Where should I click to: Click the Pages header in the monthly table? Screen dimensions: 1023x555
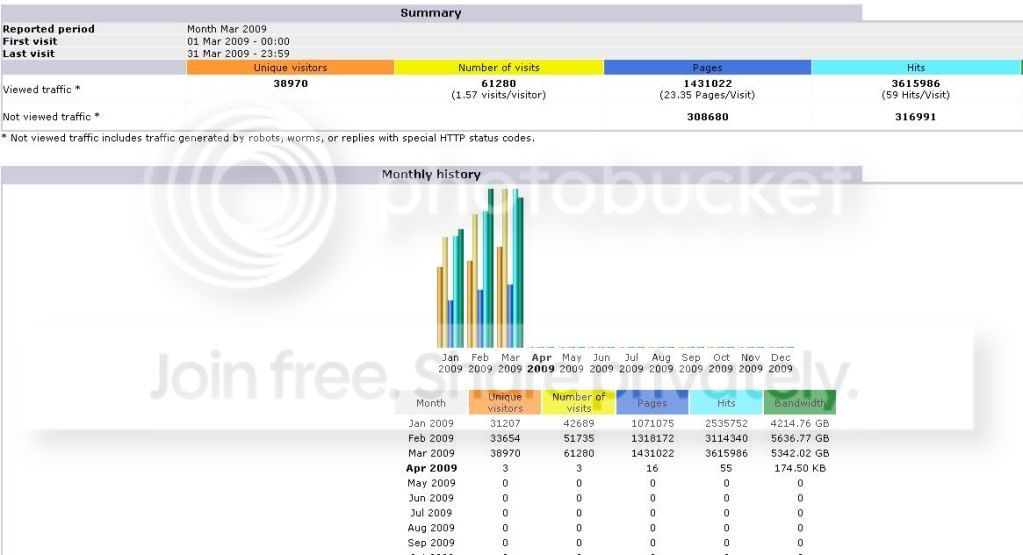[652, 403]
